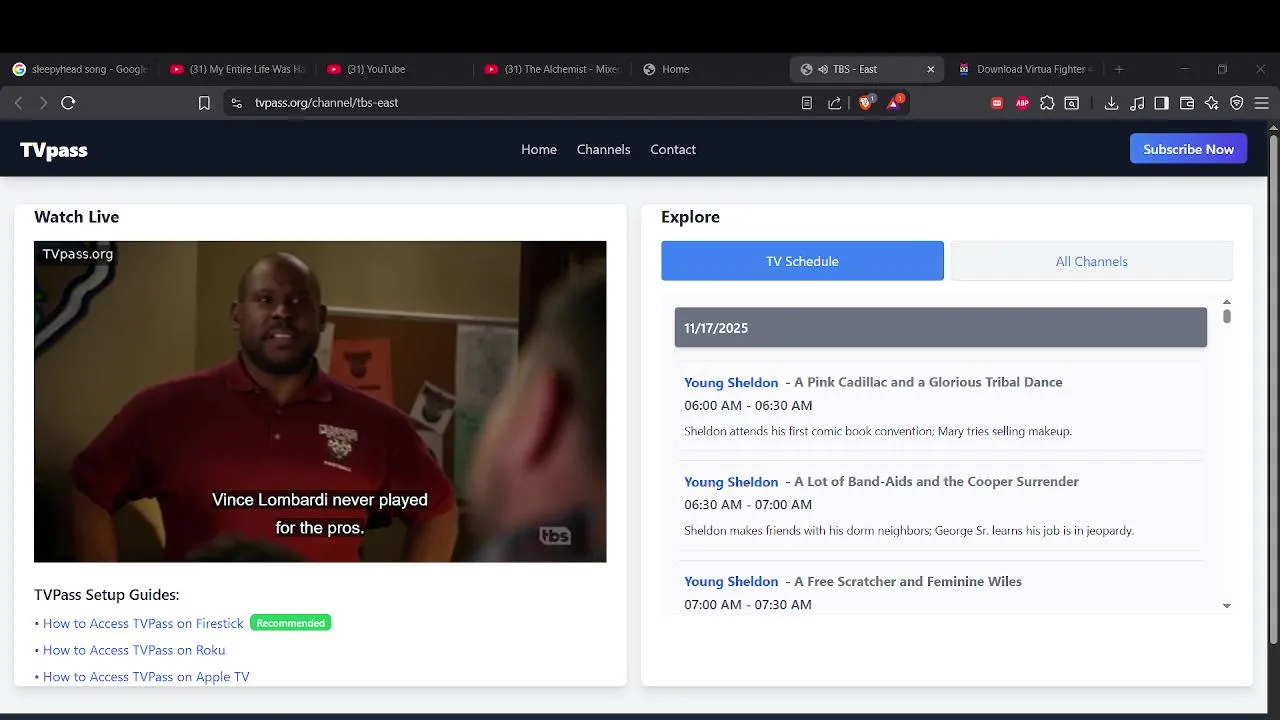Open Channels in the site navigation
The image size is (1280, 720).
point(603,149)
